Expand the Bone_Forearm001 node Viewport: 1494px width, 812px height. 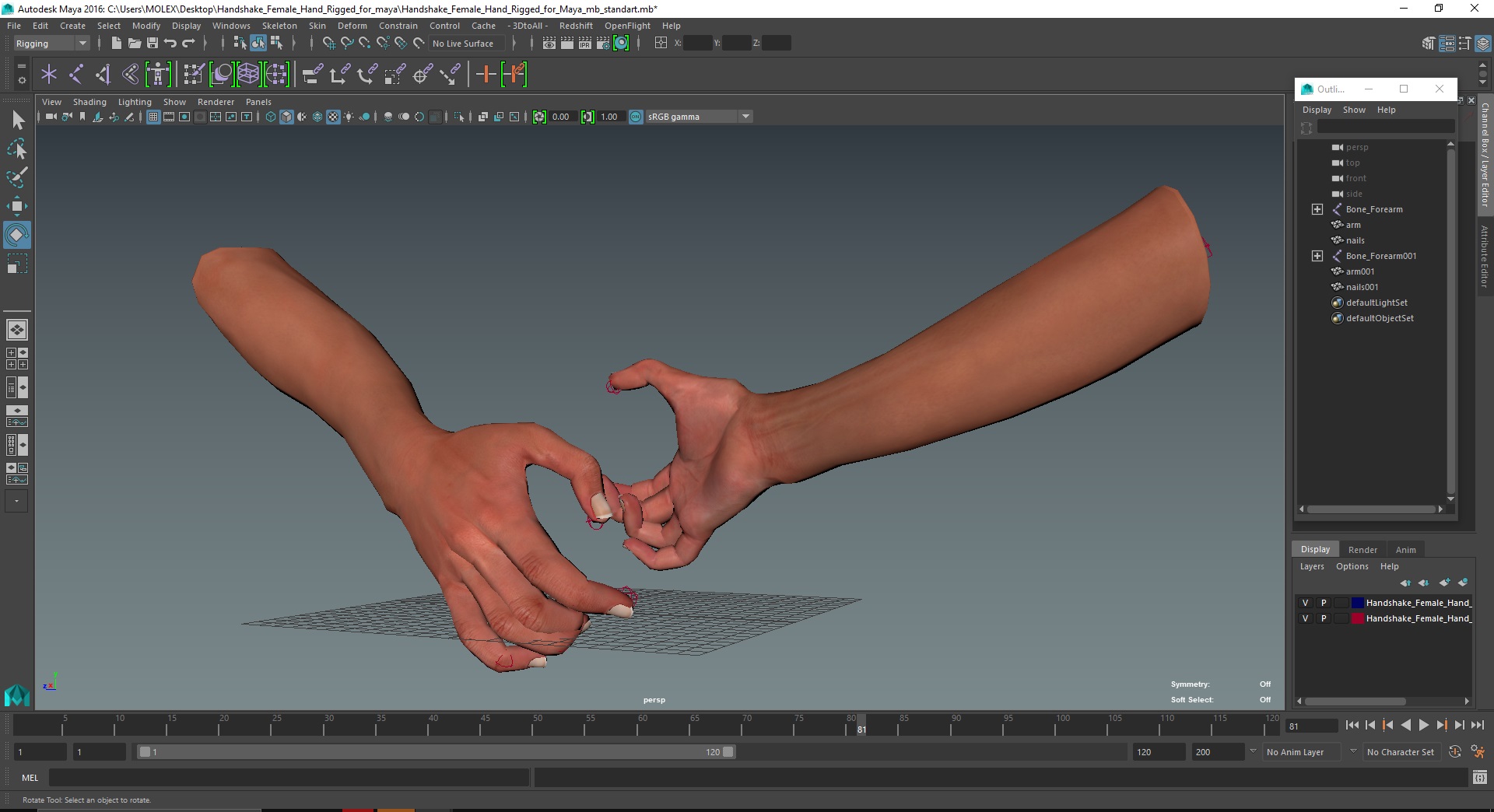click(1317, 256)
